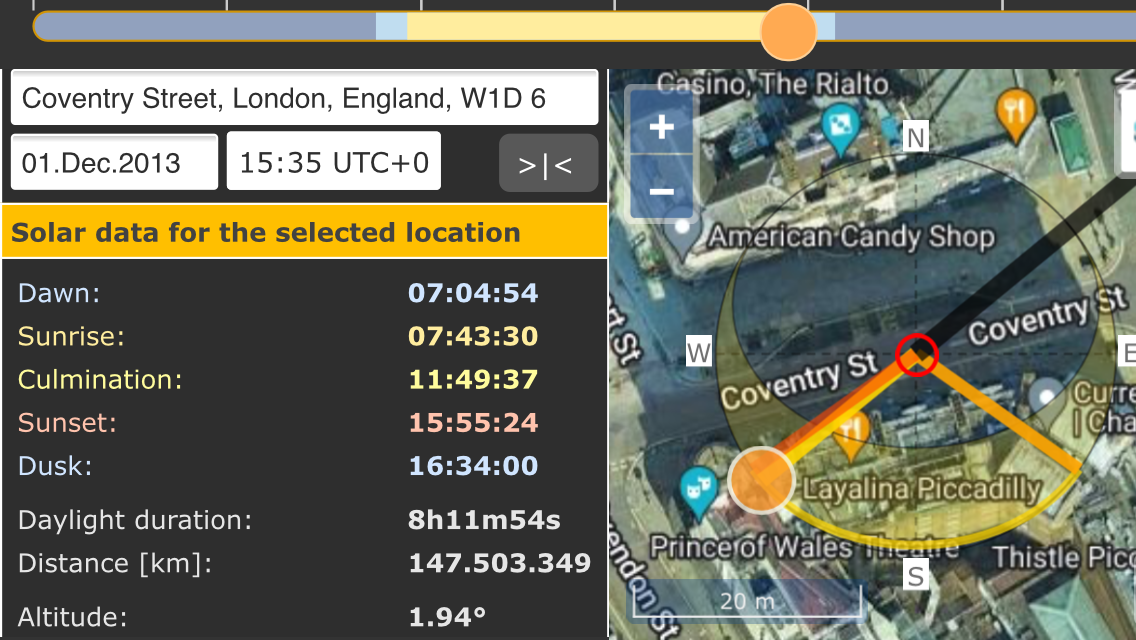The width and height of the screenshot is (1136, 640).
Task: Click the distance value 147.503.349
Action: coord(499,563)
